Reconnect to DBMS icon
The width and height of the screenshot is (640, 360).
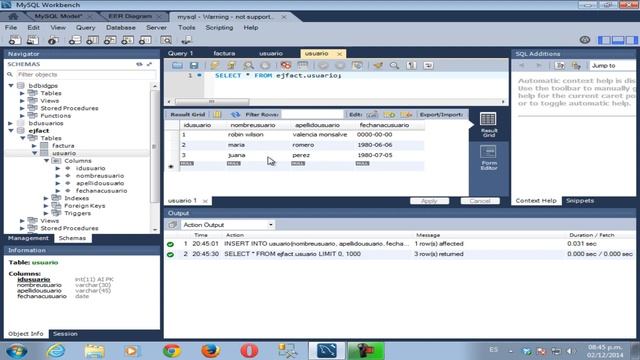186,40
